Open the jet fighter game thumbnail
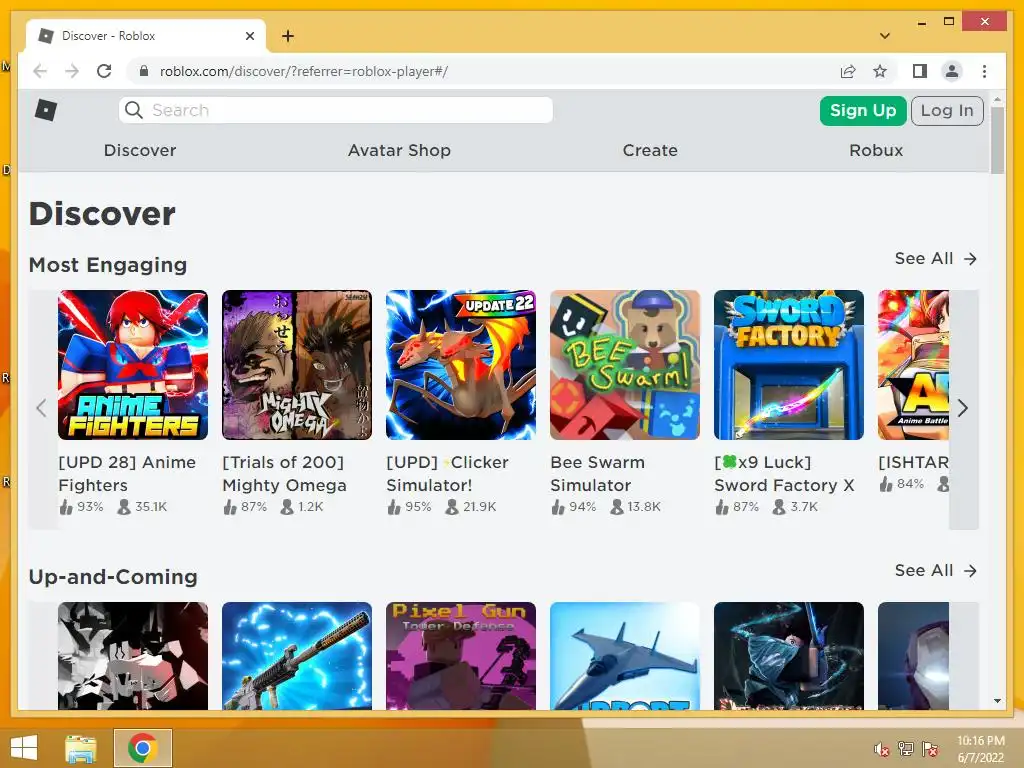Image resolution: width=1024 pixels, height=768 pixels. 625,656
